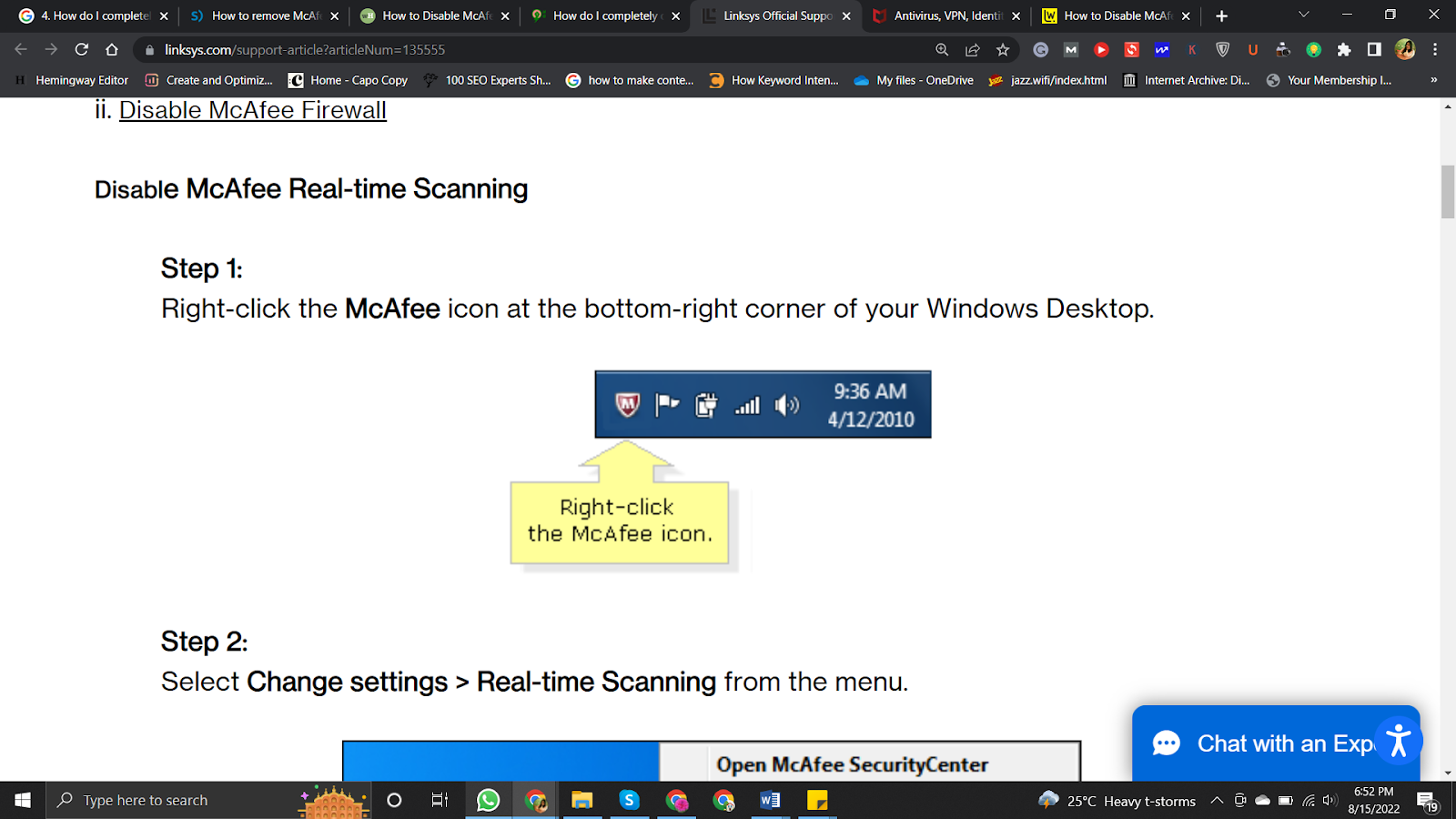Go to the browser home page icon
Viewport: 1456px width, 819px height.
pyautogui.click(x=112, y=50)
